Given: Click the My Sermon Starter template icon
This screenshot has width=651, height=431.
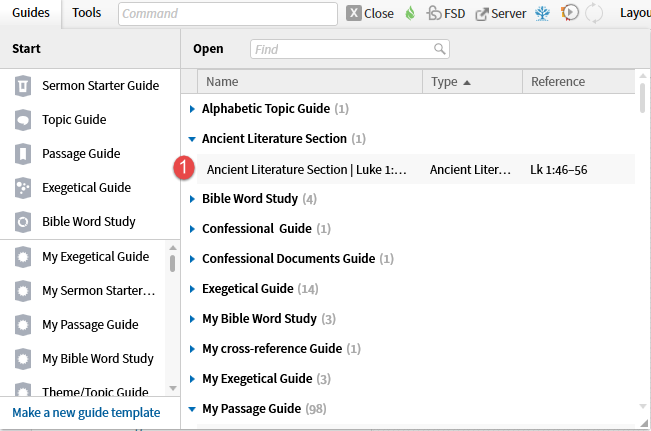Looking at the screenshot, I should coord(23,291).
